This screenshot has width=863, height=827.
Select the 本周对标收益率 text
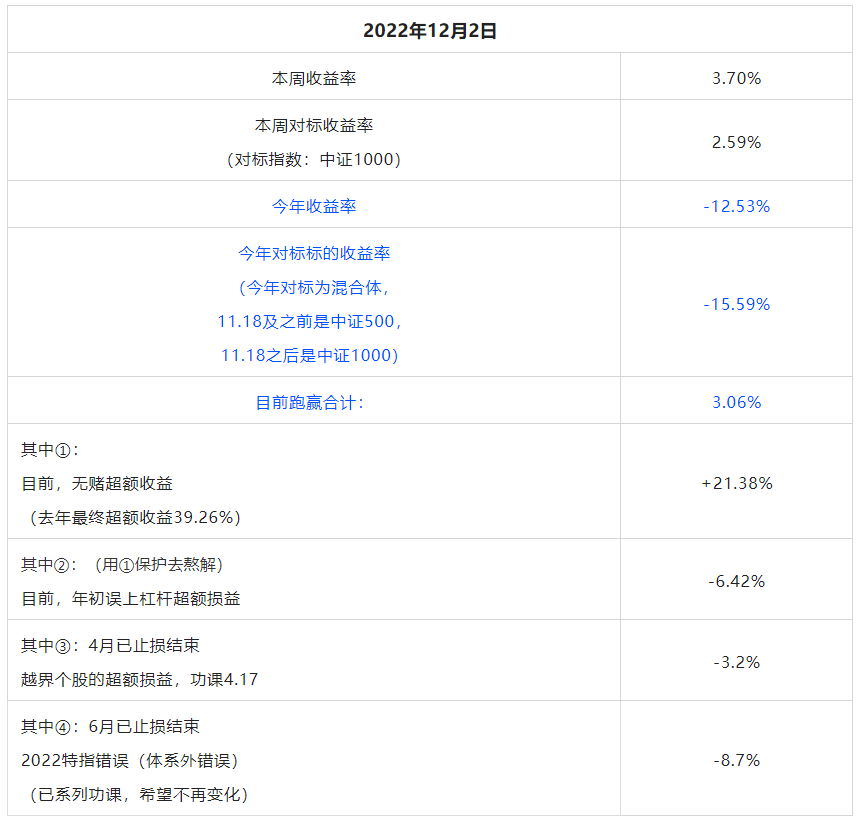(x=314, y=126)
